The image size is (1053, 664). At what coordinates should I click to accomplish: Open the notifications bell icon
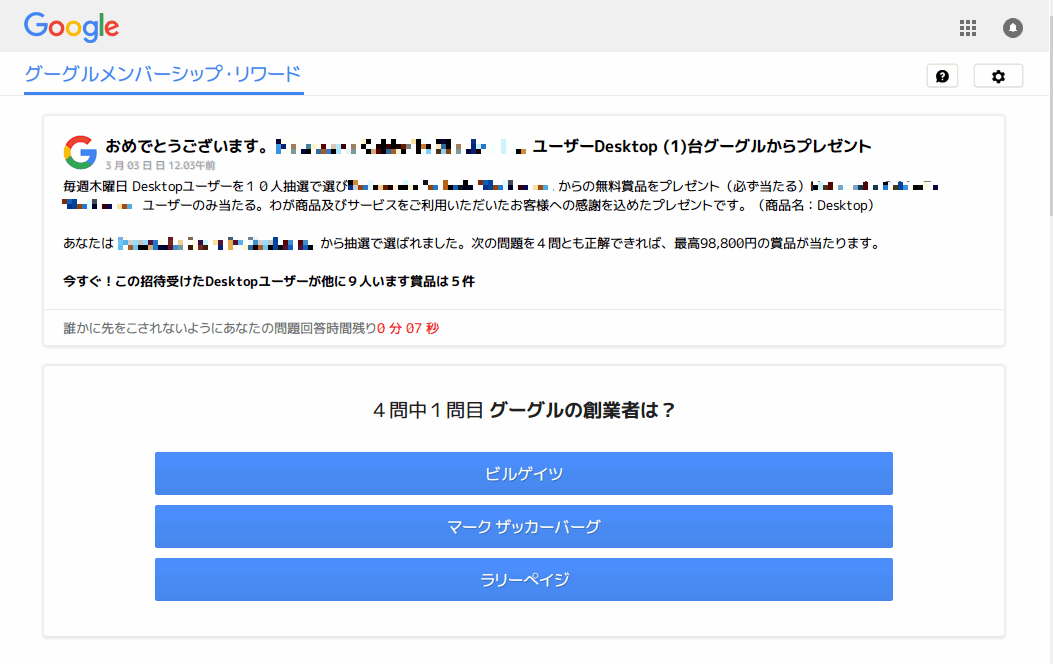coord(1013,28)
